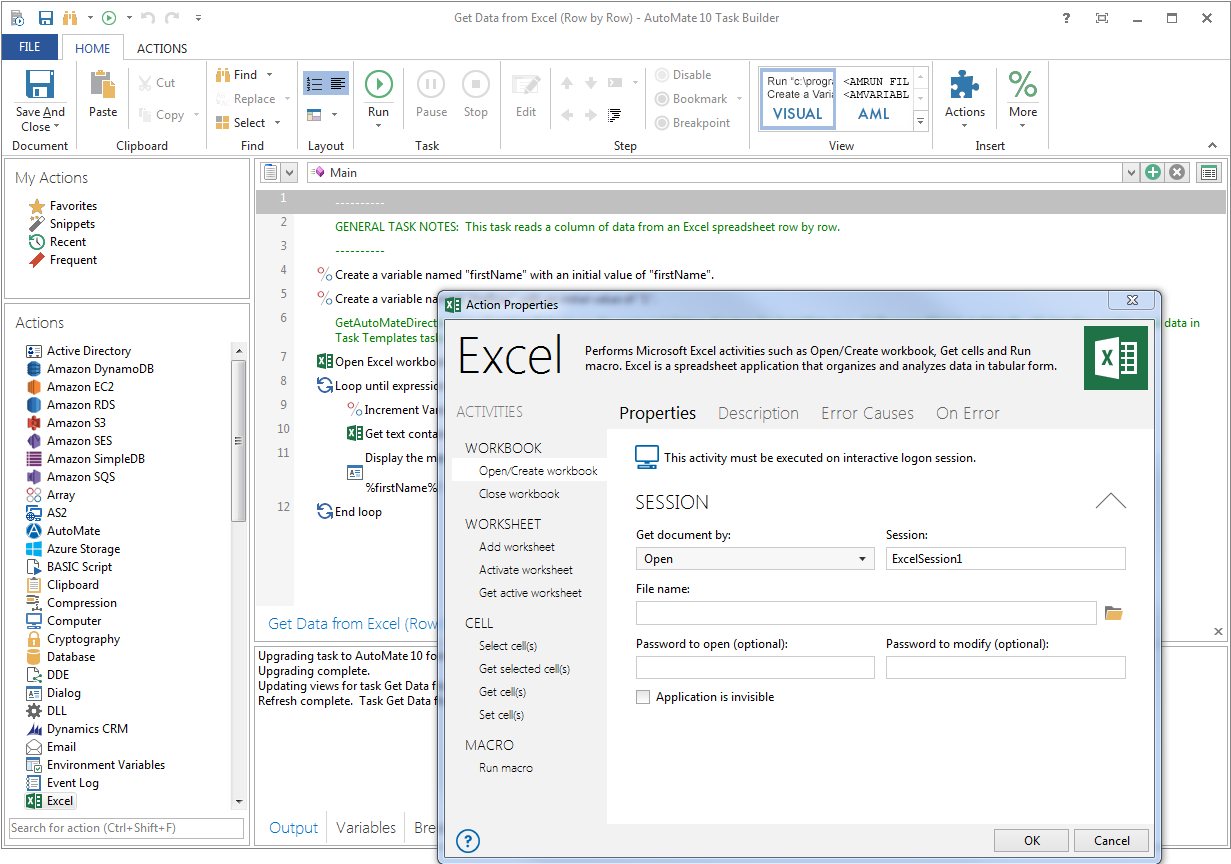Image resolution: width=1231 pixels, height=864 pixels.
Task: Click the Password to open field
Action: coord(755,667)
